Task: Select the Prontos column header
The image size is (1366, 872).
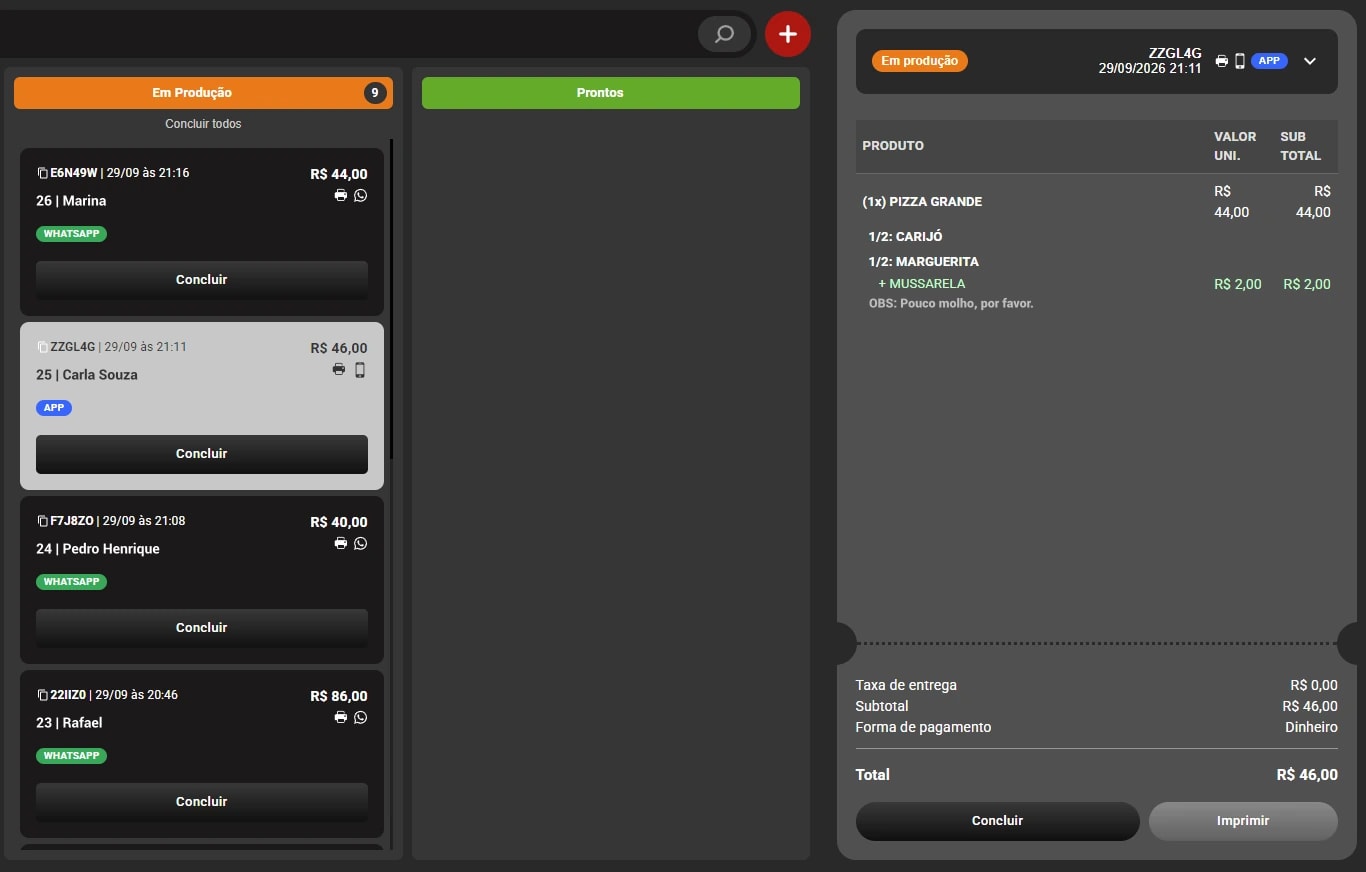Action: pos(611,93)
